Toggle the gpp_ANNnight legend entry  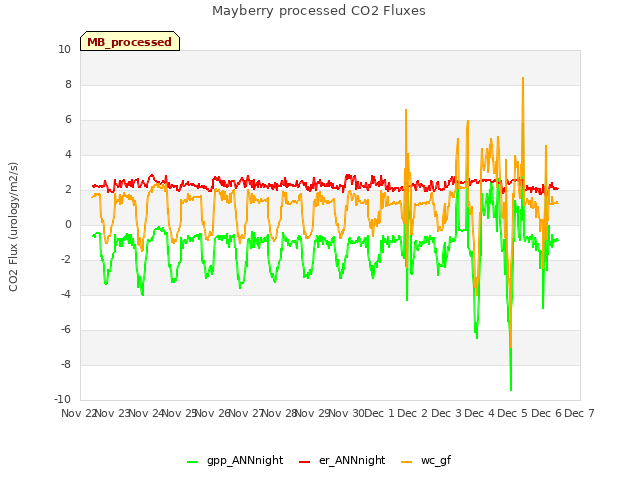(x=235, y=460)
